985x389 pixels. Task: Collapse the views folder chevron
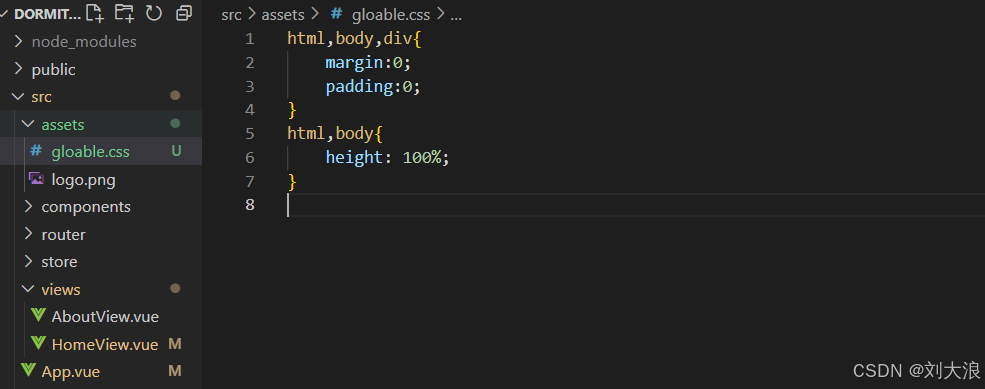pos(28,289)
